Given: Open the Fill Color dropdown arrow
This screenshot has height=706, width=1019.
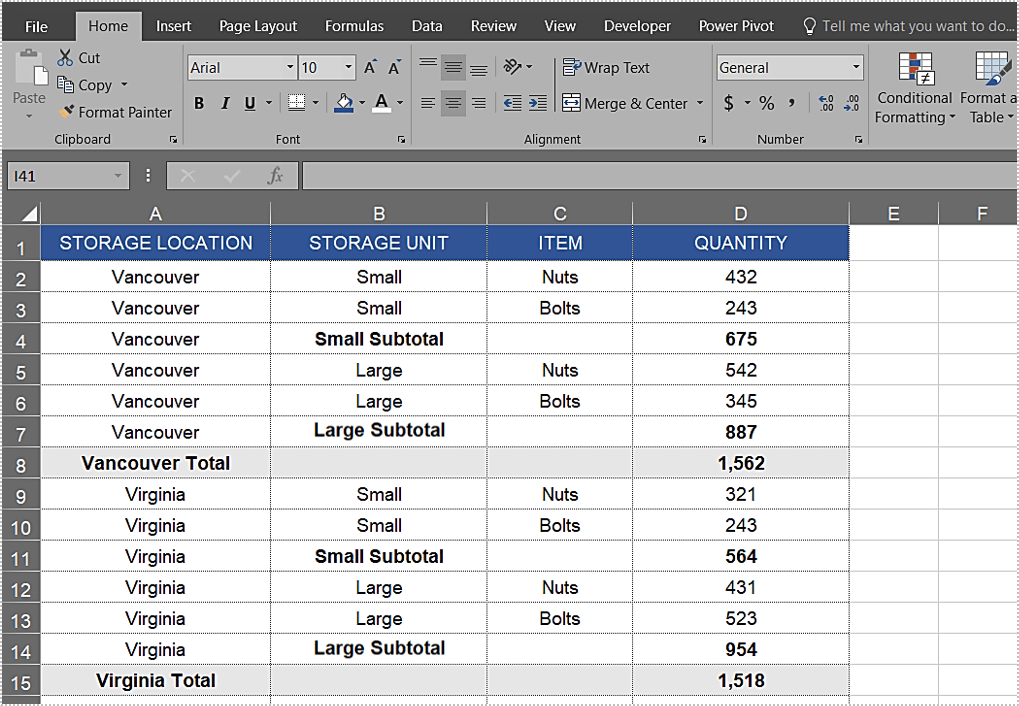Looking at the screenshot, I should 361,103.
